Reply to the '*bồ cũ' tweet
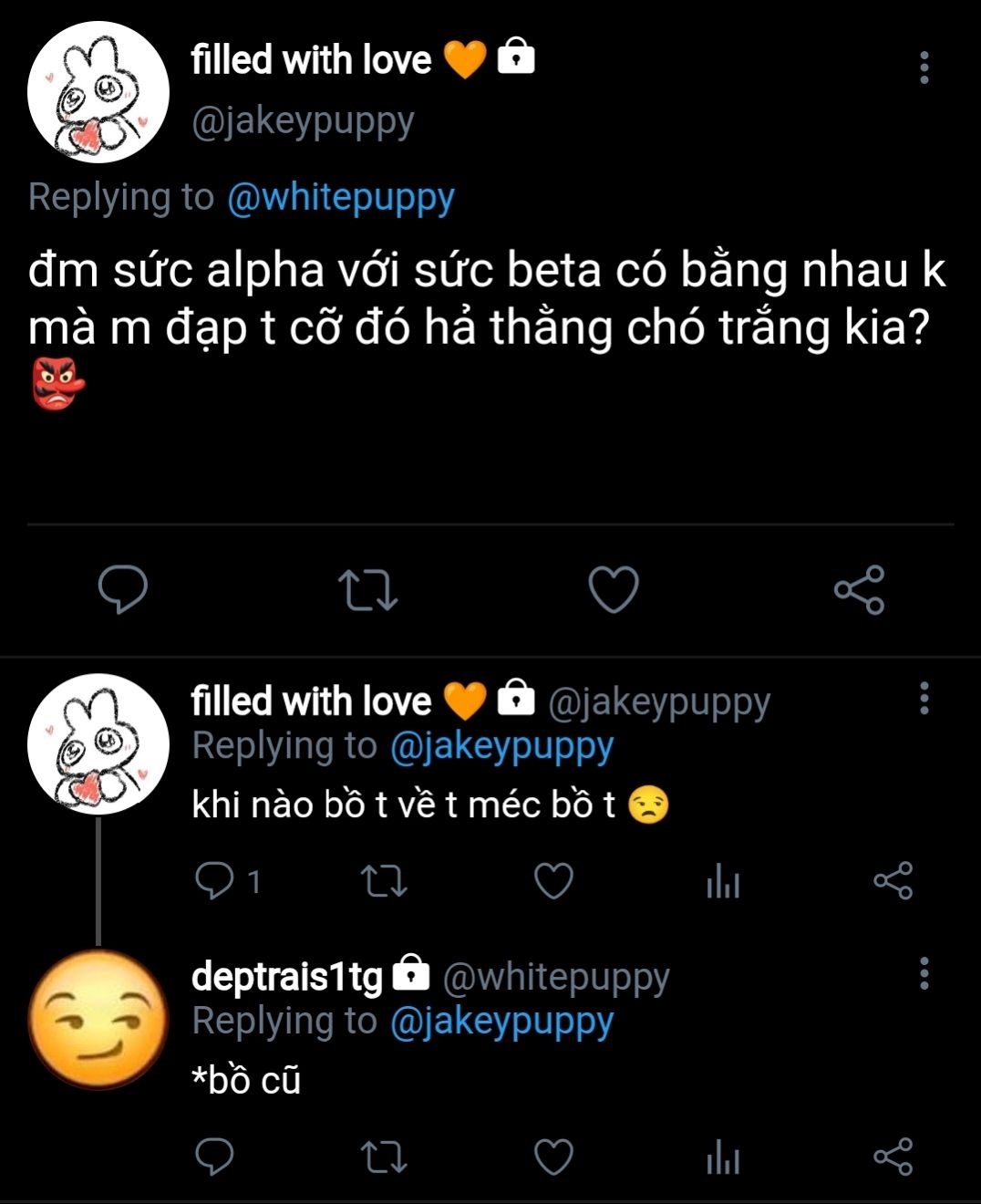981x1204 pixels. coord(215,1157)
